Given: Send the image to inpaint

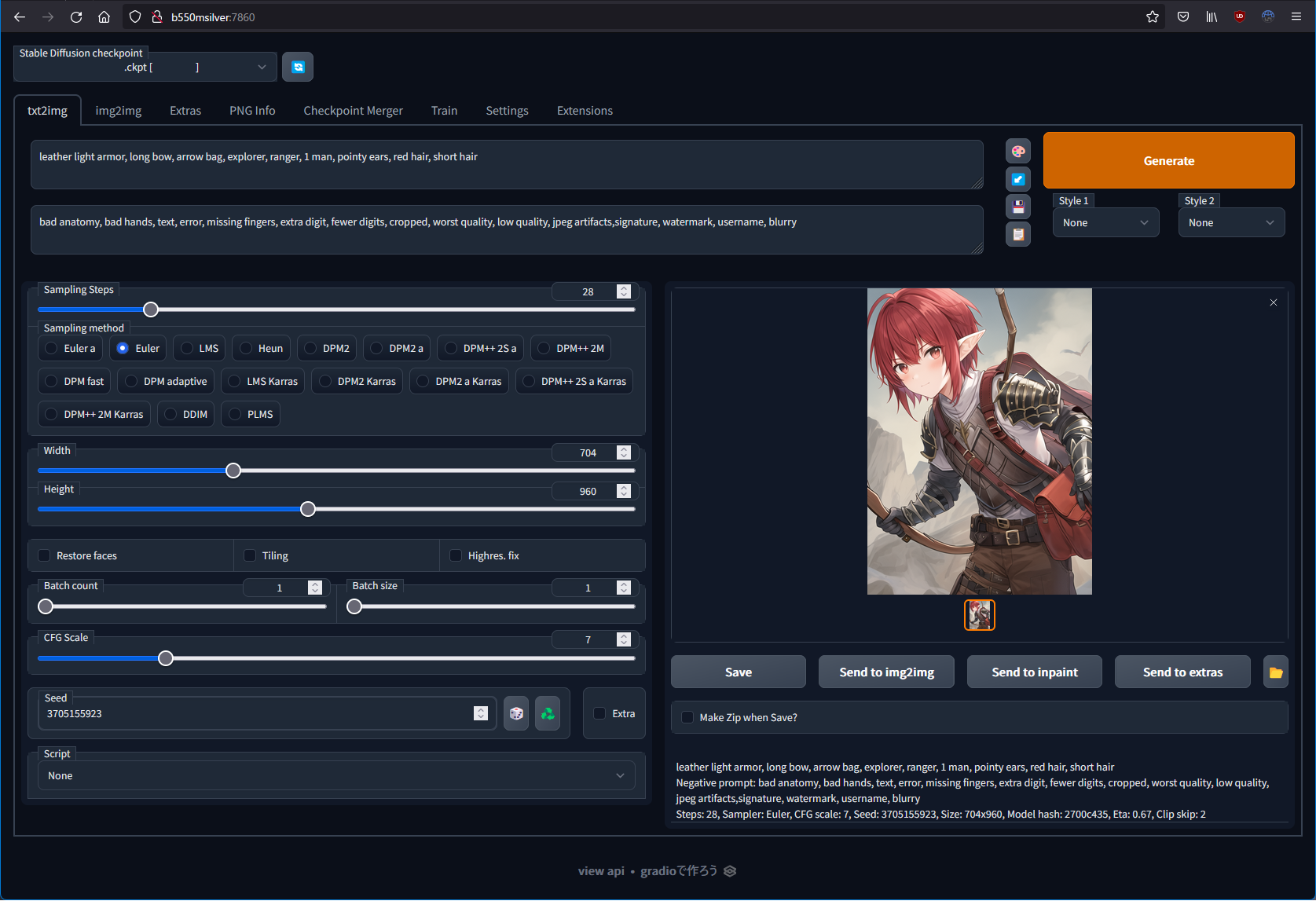Looking at the screenshot, I should [x=1034, y=672].
